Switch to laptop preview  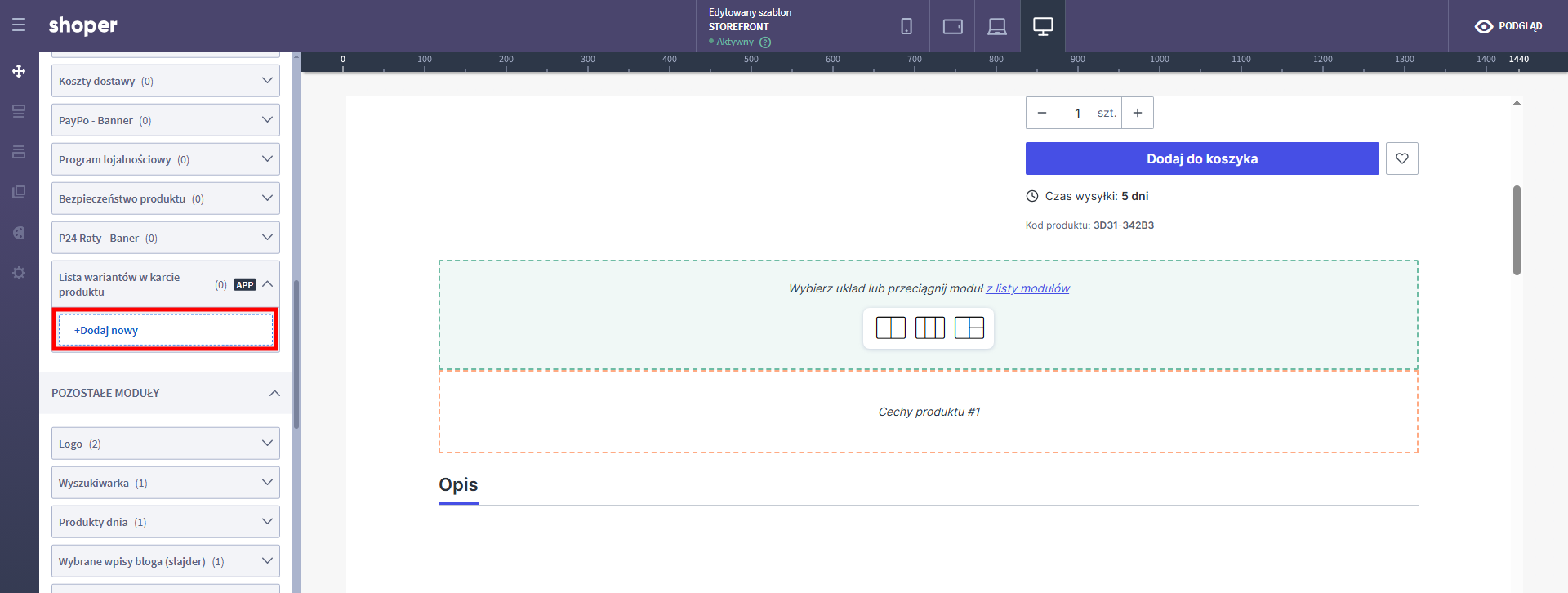[x=997, y=26]
